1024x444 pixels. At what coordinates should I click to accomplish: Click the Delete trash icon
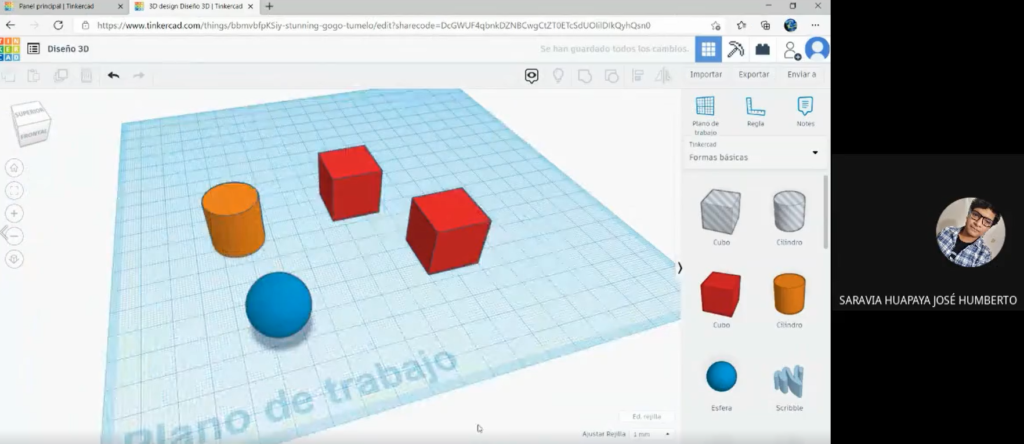pyautogui.click(x=86, y=76)
